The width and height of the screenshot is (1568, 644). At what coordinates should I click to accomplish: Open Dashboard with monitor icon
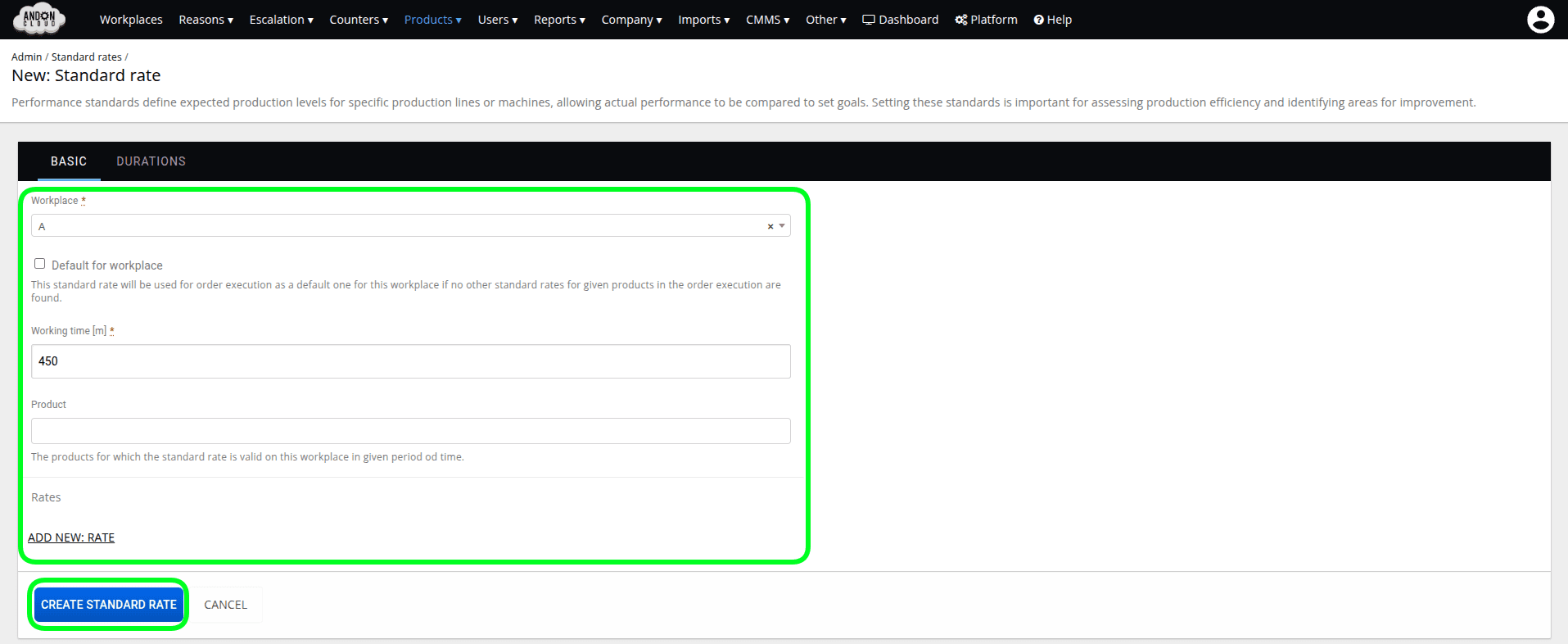[x=900, y=20]
